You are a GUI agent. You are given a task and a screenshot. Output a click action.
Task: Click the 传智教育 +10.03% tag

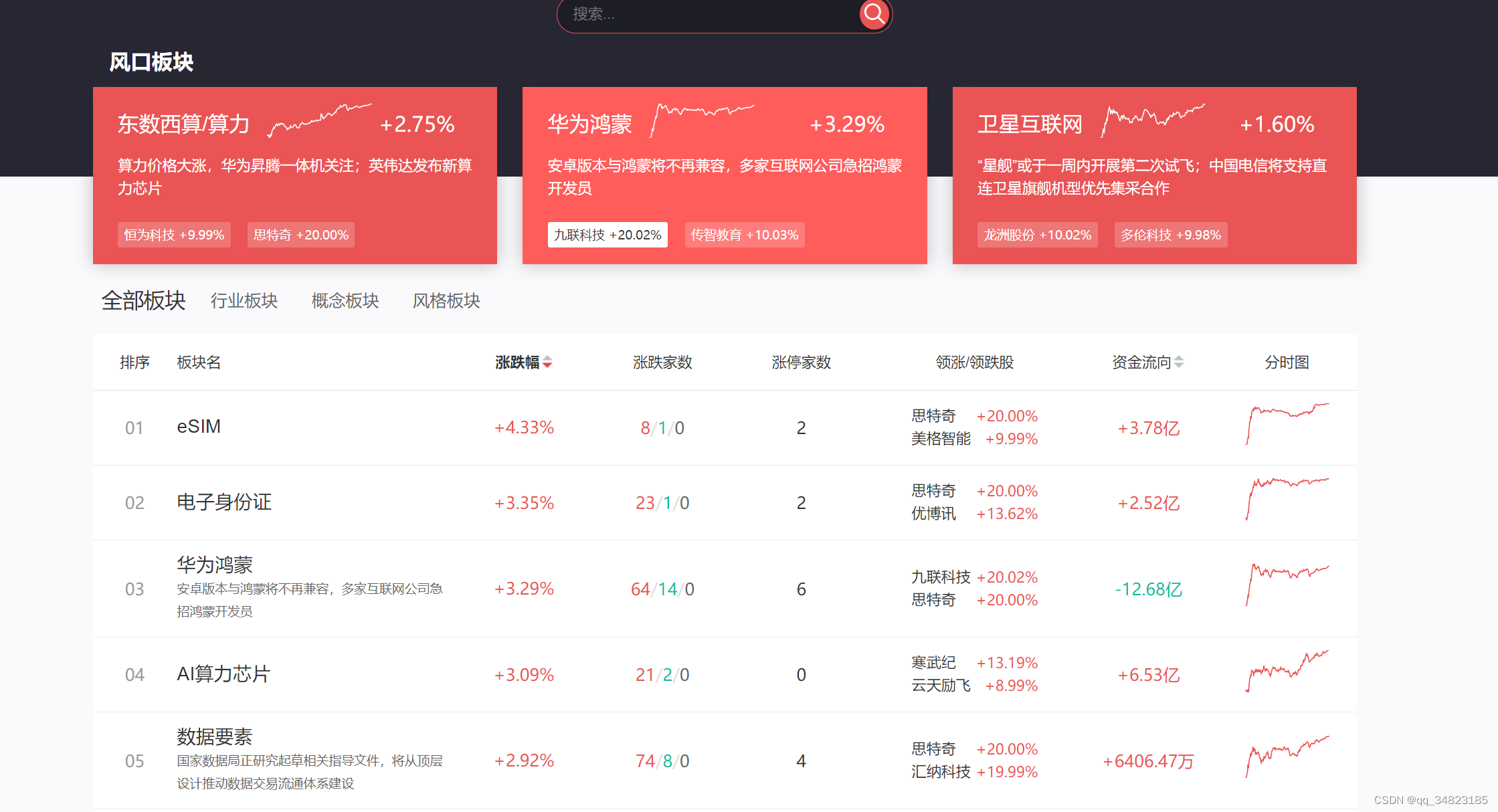pyautogui.click(x=744, y=235)
